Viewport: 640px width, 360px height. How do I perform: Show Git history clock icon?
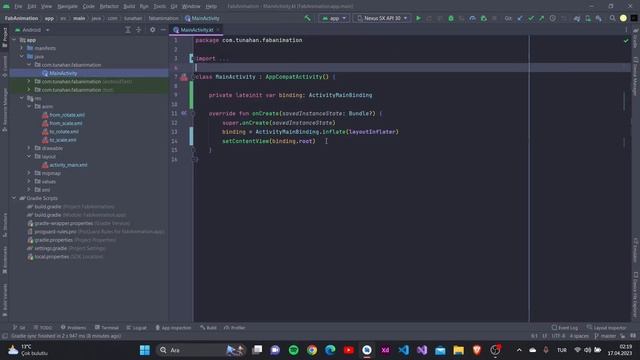552,18
